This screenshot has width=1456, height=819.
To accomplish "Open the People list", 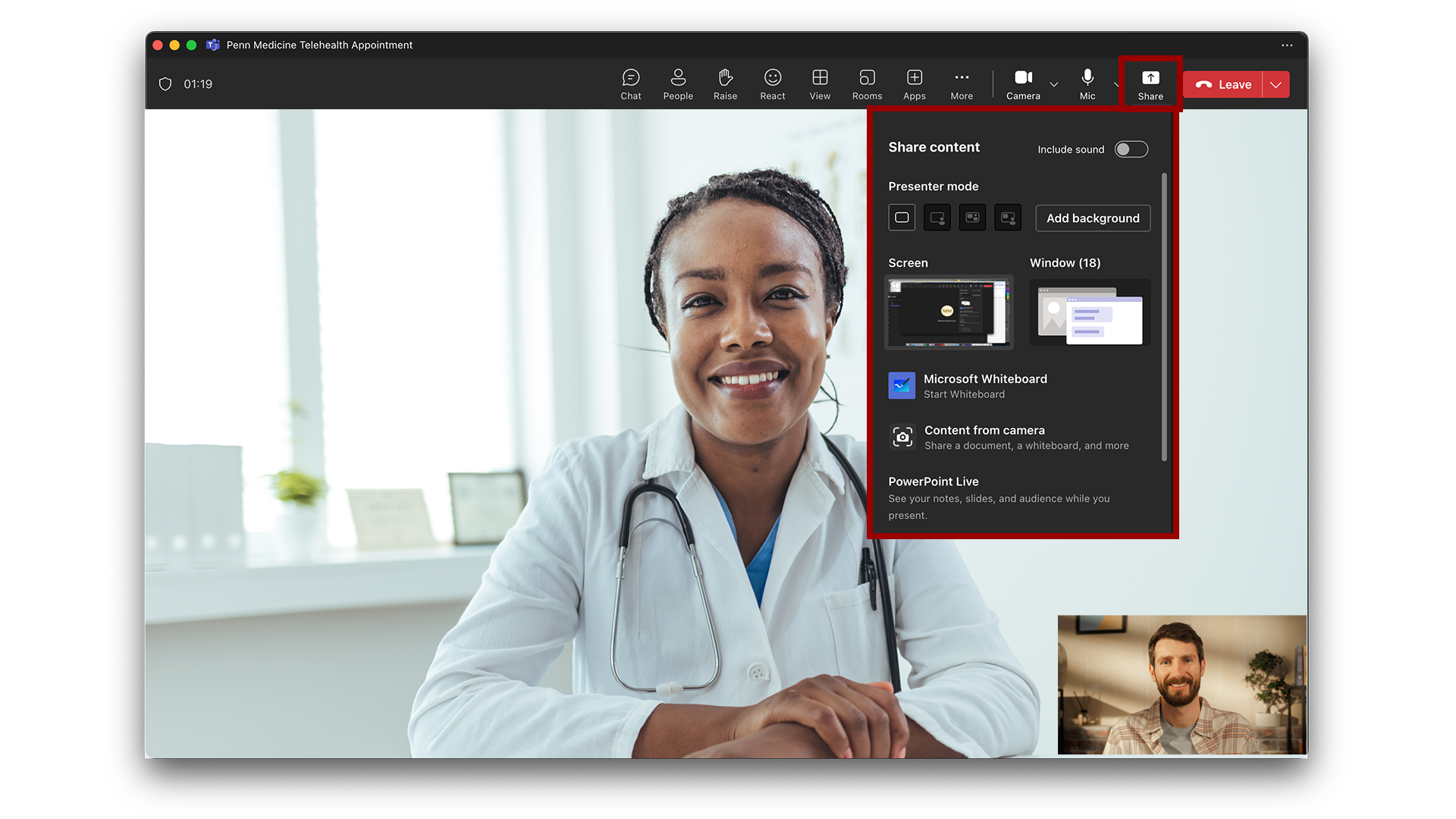I will click(677, 83).
